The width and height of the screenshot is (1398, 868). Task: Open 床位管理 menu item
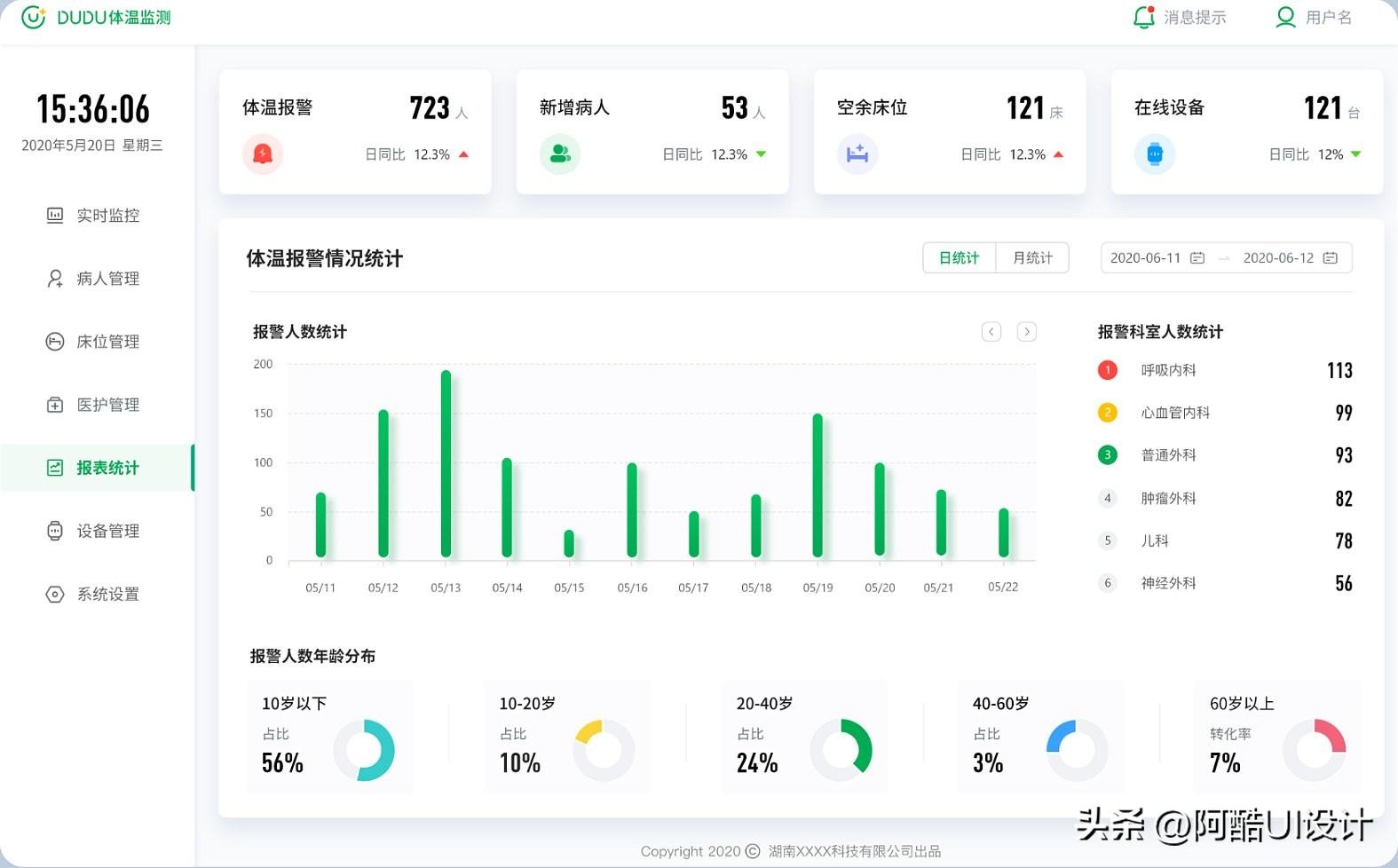coord(97,342)
